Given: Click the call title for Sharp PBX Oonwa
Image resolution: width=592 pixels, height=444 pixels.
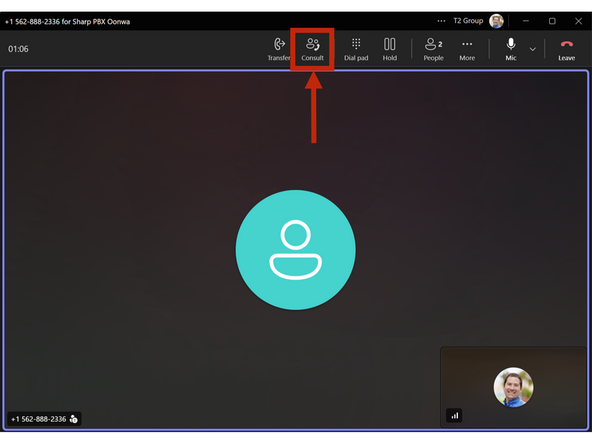Looking at the screenshot, I should (68, 22).
